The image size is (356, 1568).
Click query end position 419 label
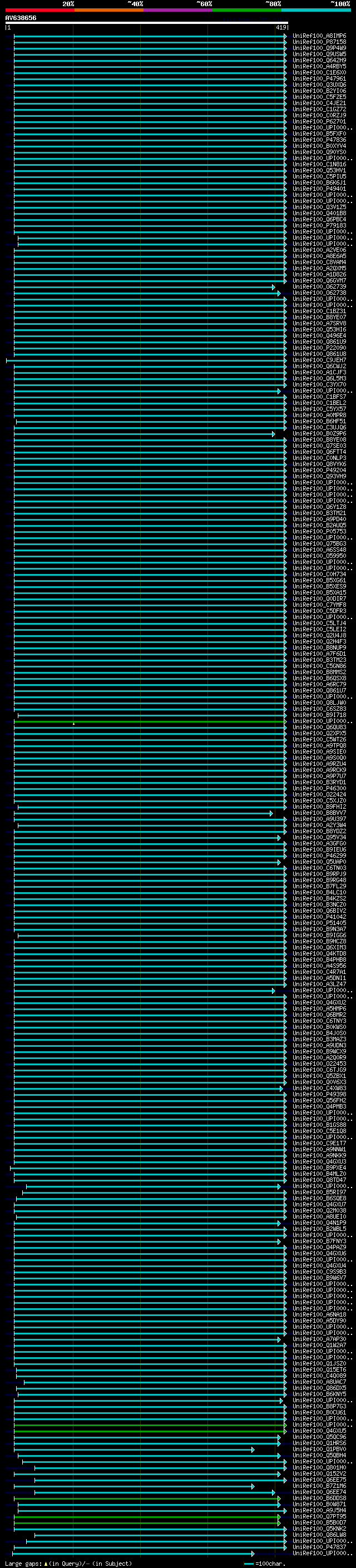pyautogui.click(x=281, y=27)
